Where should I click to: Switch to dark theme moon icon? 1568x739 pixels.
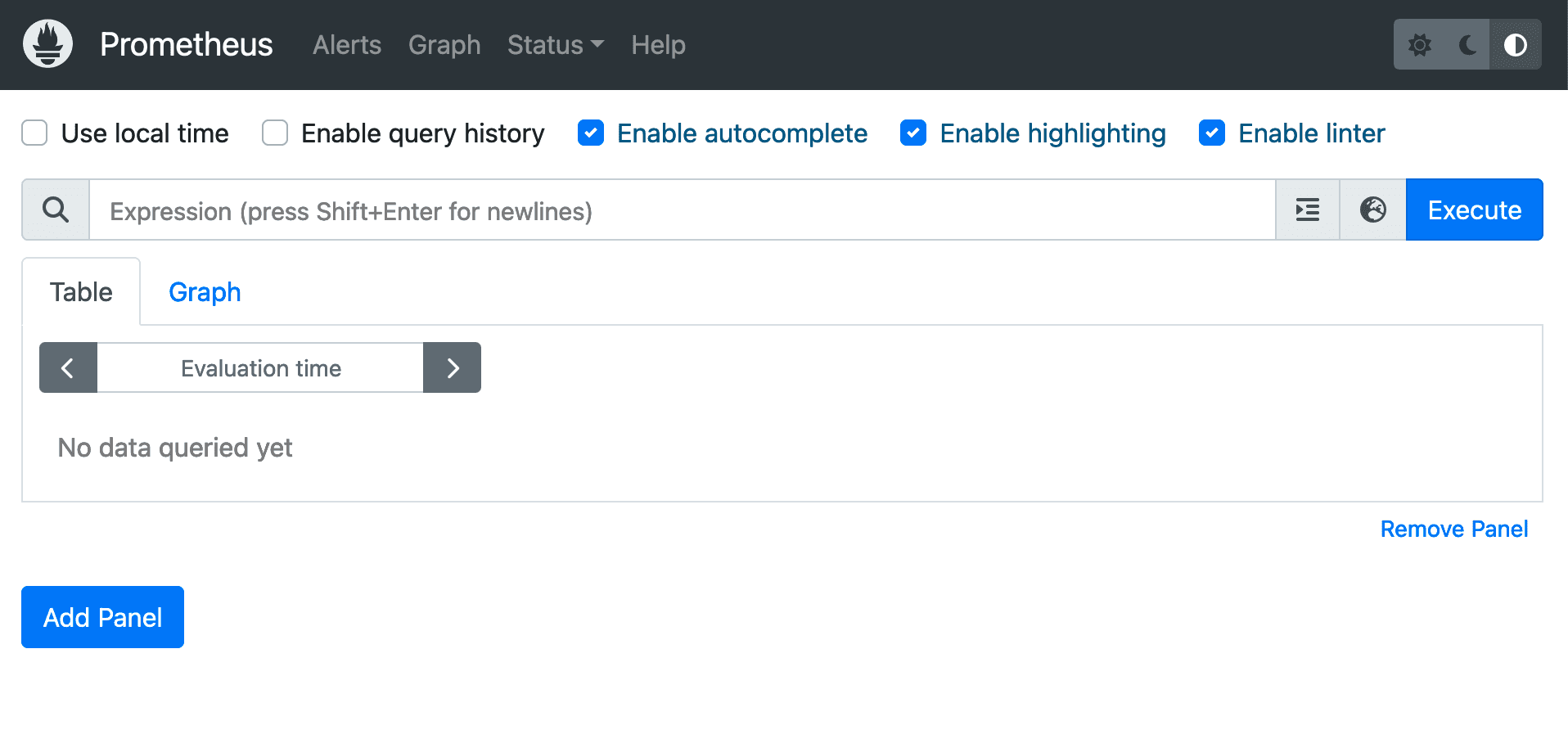coord(1467,45)
